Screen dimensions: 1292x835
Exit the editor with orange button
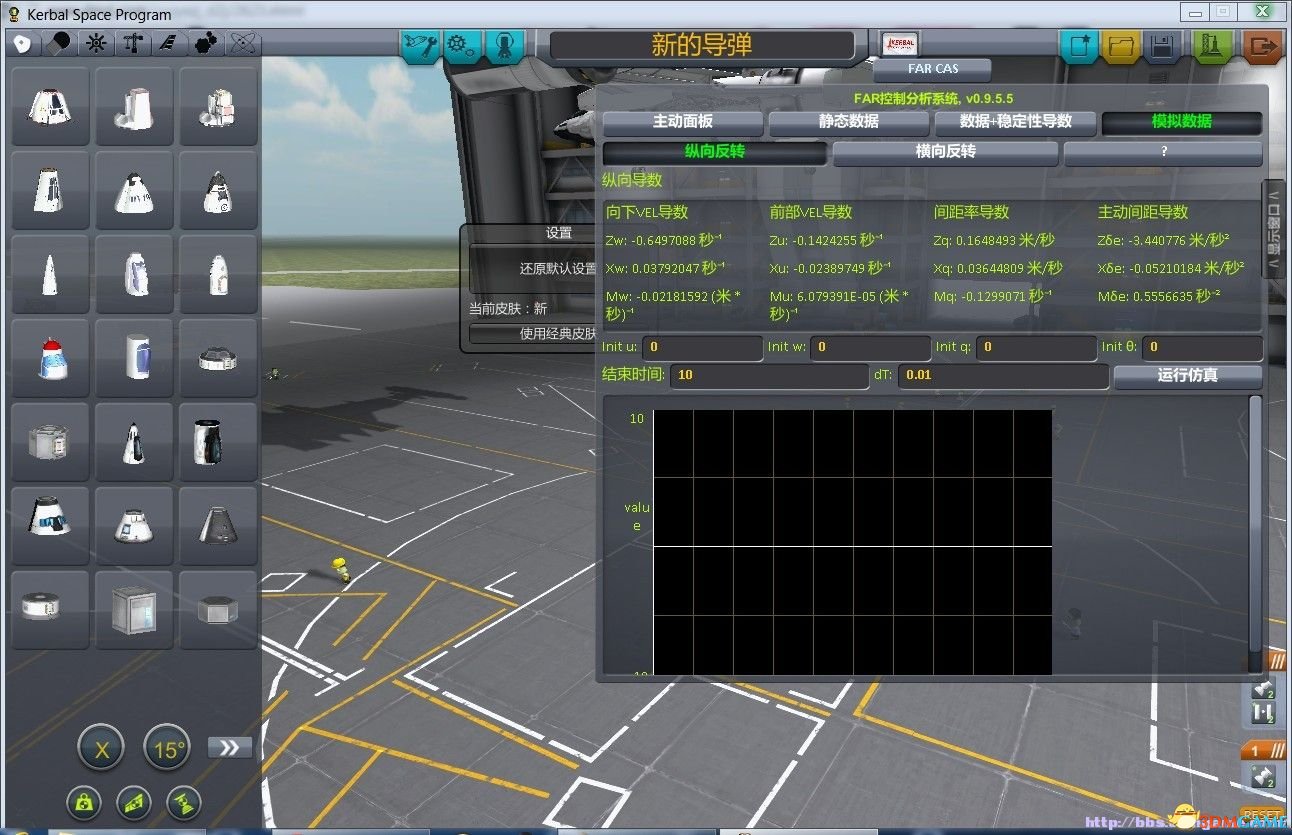(1264, 46)
